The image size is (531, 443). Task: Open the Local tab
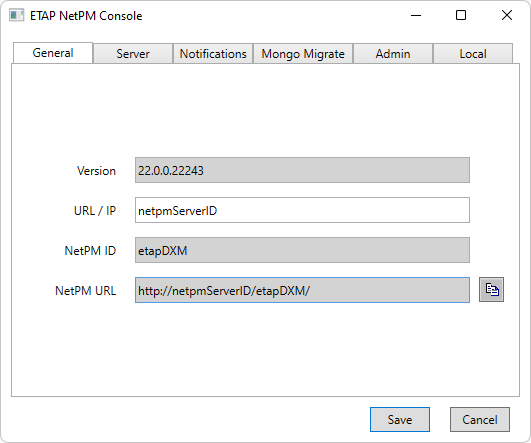[473, 54]
